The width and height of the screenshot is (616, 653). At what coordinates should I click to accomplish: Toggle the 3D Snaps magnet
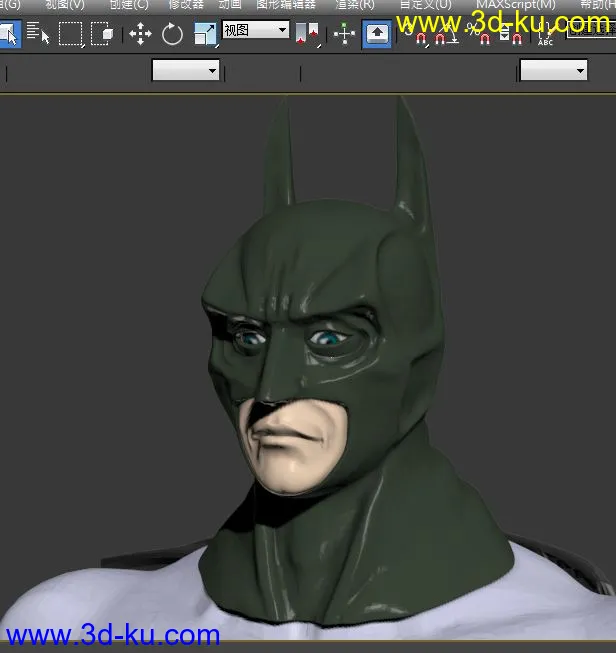pos(419,34)
